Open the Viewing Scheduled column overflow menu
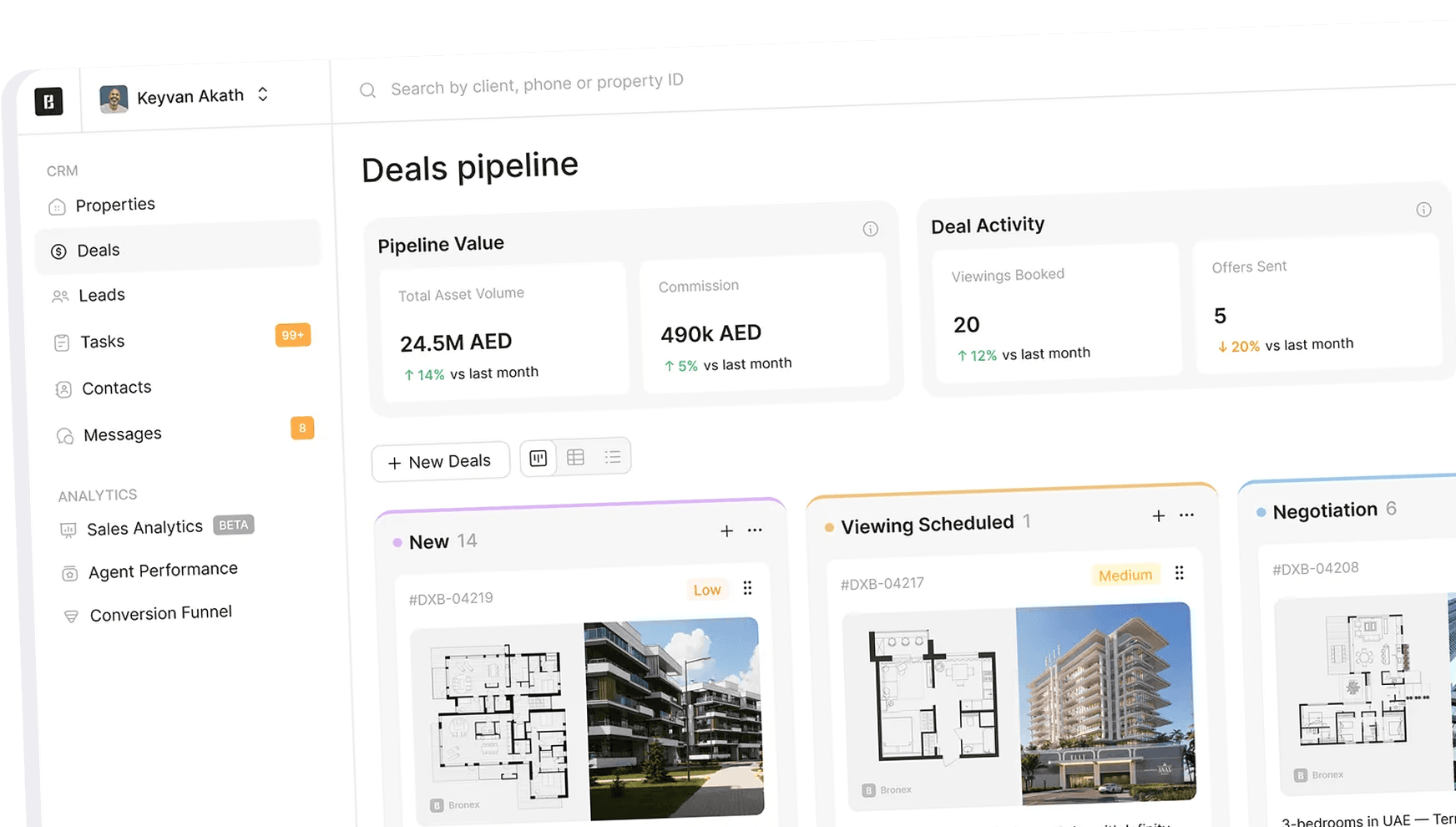Screen dimensions: 1456x827 tap(1186, 515)
